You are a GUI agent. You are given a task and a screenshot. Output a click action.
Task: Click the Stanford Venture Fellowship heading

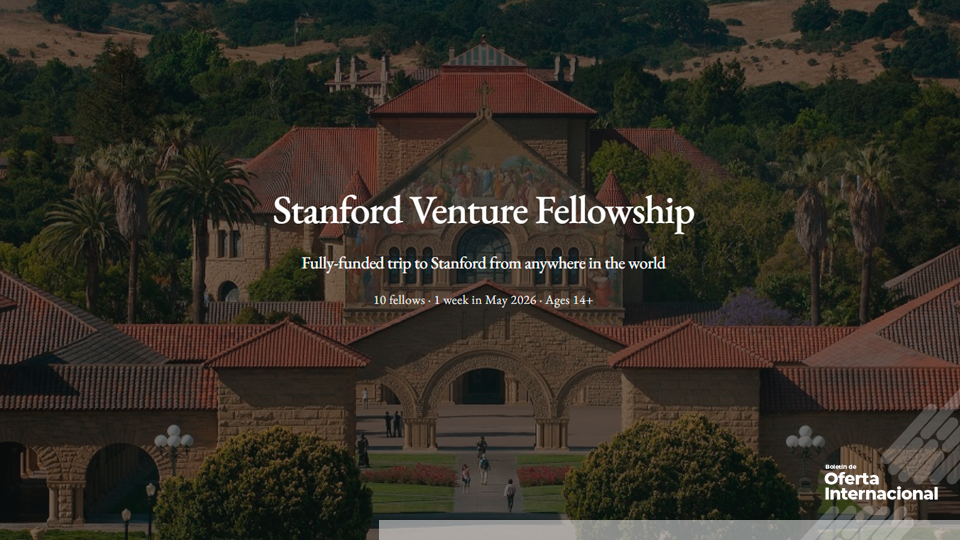tap(483, 212)
